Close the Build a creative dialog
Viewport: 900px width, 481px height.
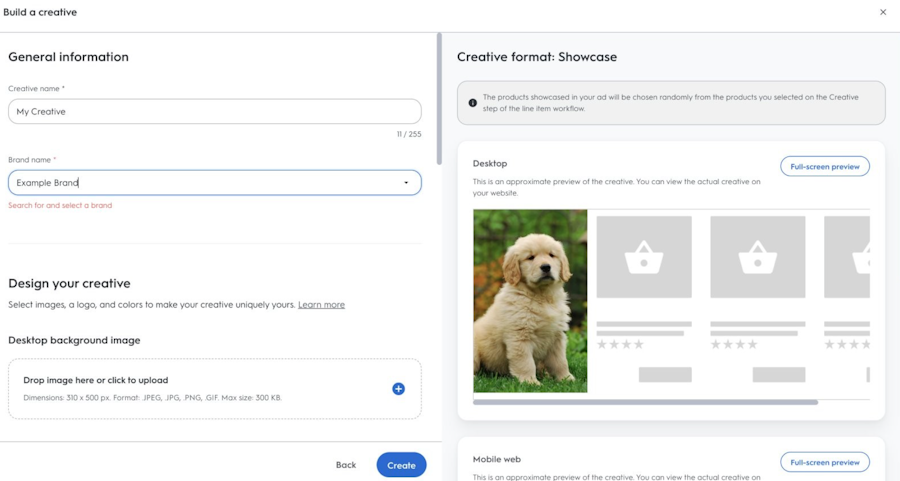coord(883,12)
